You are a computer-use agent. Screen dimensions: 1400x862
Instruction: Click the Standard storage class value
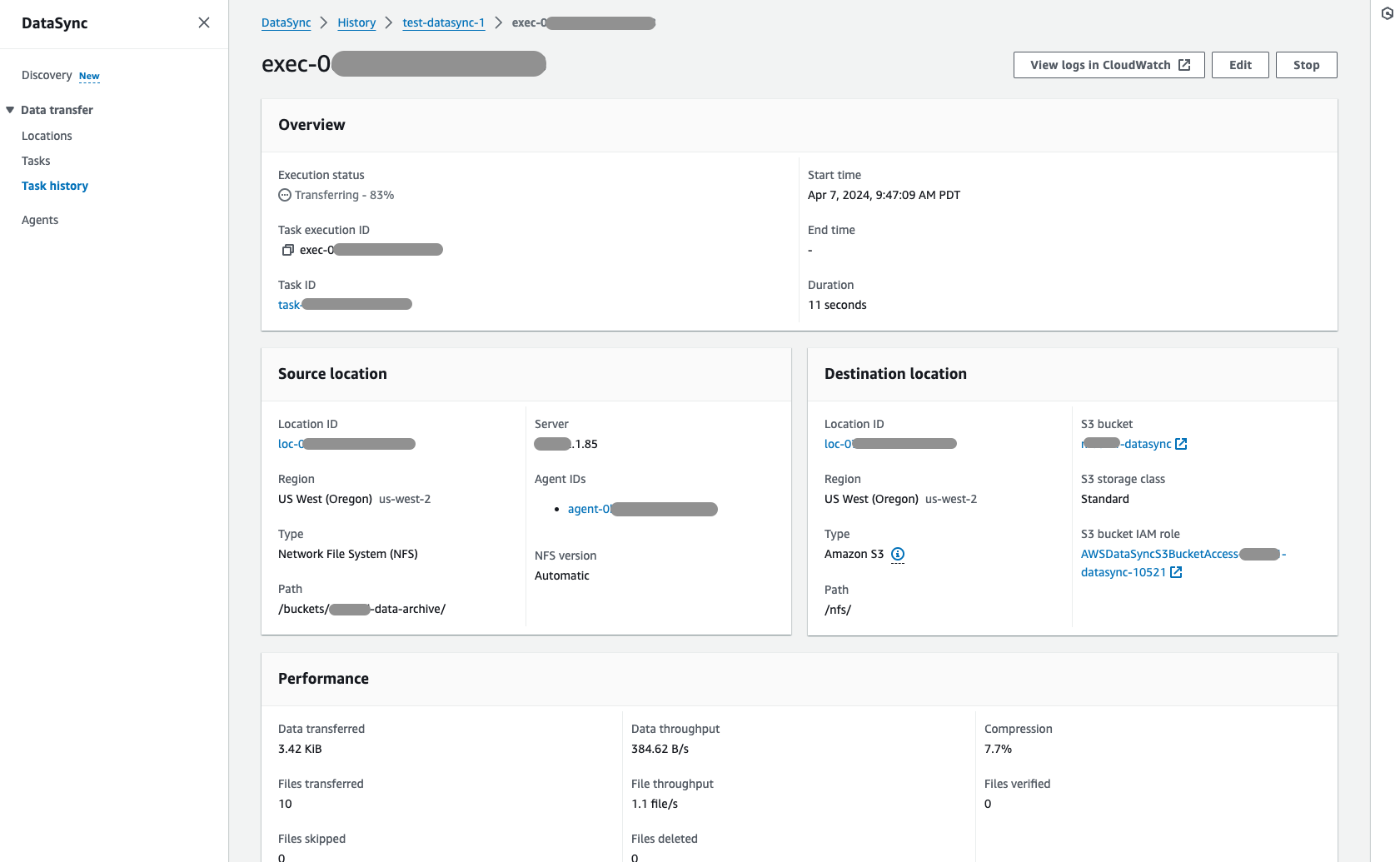click(1105, 499)
